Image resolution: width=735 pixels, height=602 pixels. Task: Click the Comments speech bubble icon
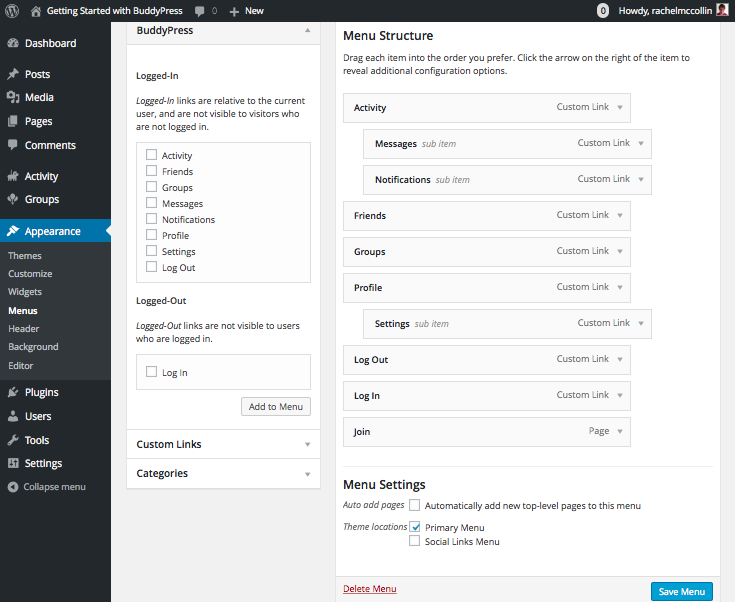(13, 145)
